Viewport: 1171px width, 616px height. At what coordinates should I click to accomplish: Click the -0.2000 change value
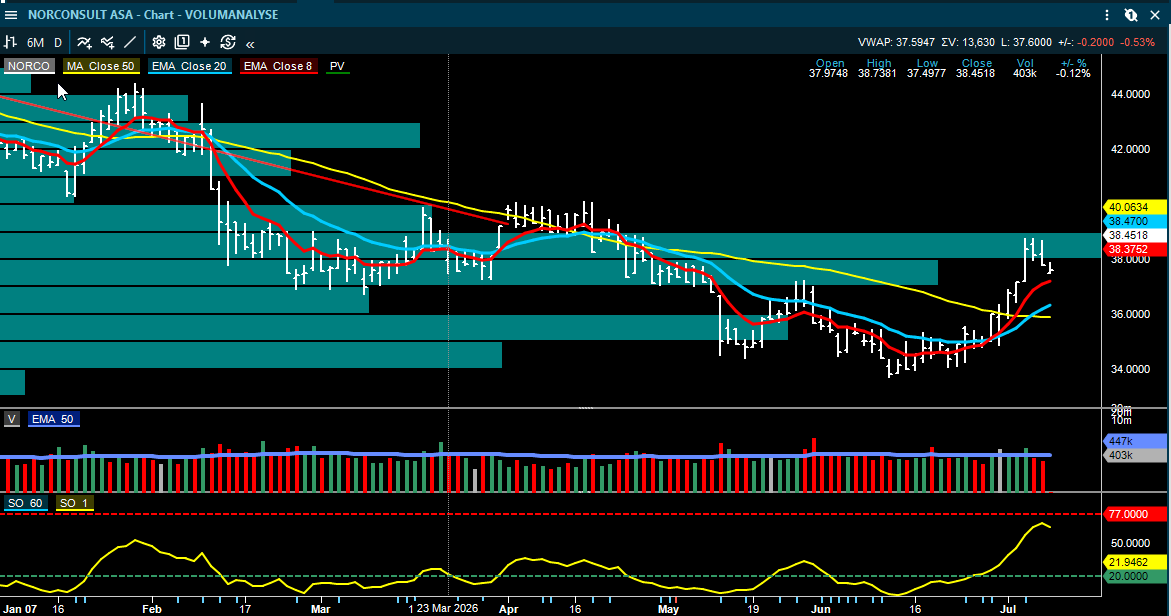[x=1096, y=43]
